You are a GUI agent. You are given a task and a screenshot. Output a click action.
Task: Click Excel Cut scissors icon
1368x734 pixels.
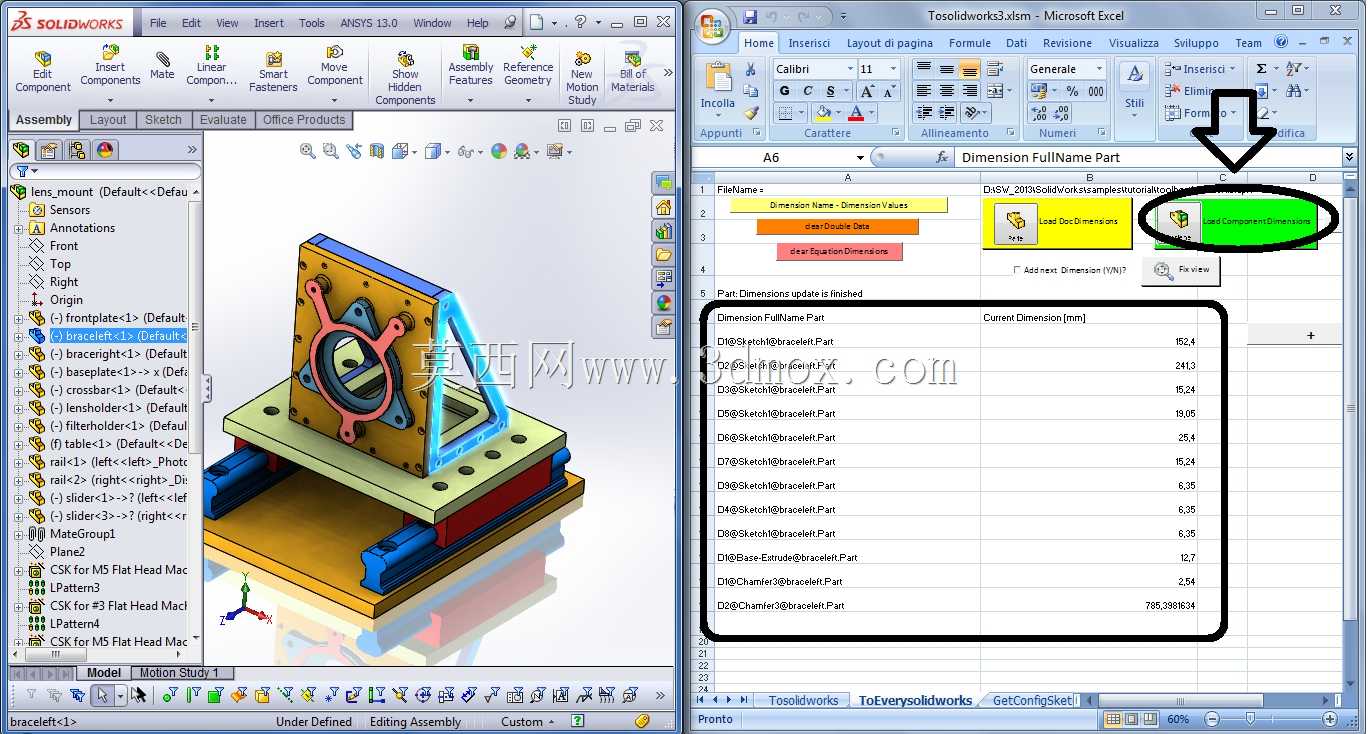pos(750,70)
